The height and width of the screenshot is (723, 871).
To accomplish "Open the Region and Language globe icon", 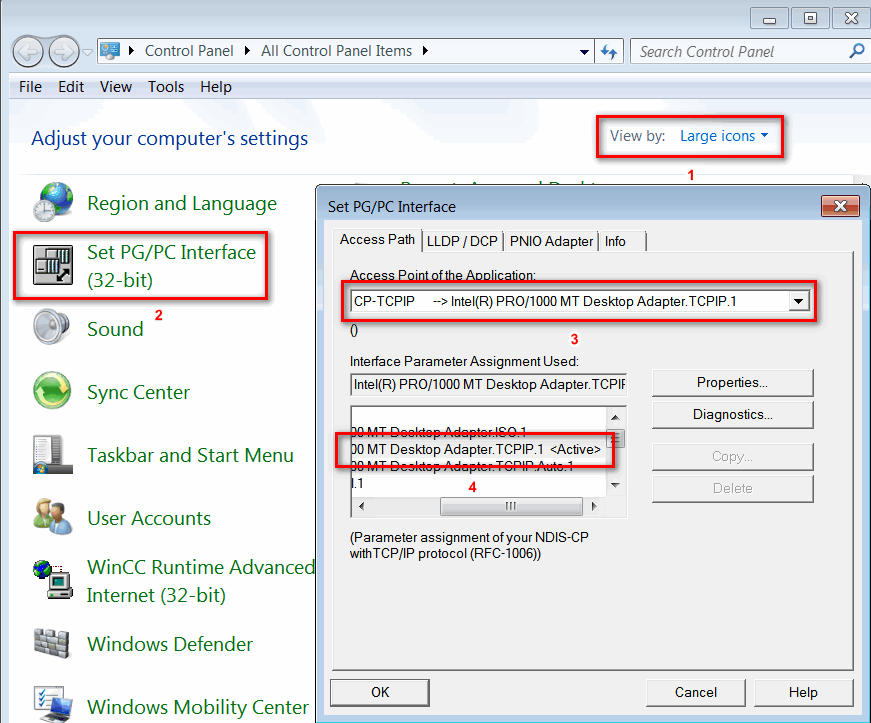I will click(53, 202).
